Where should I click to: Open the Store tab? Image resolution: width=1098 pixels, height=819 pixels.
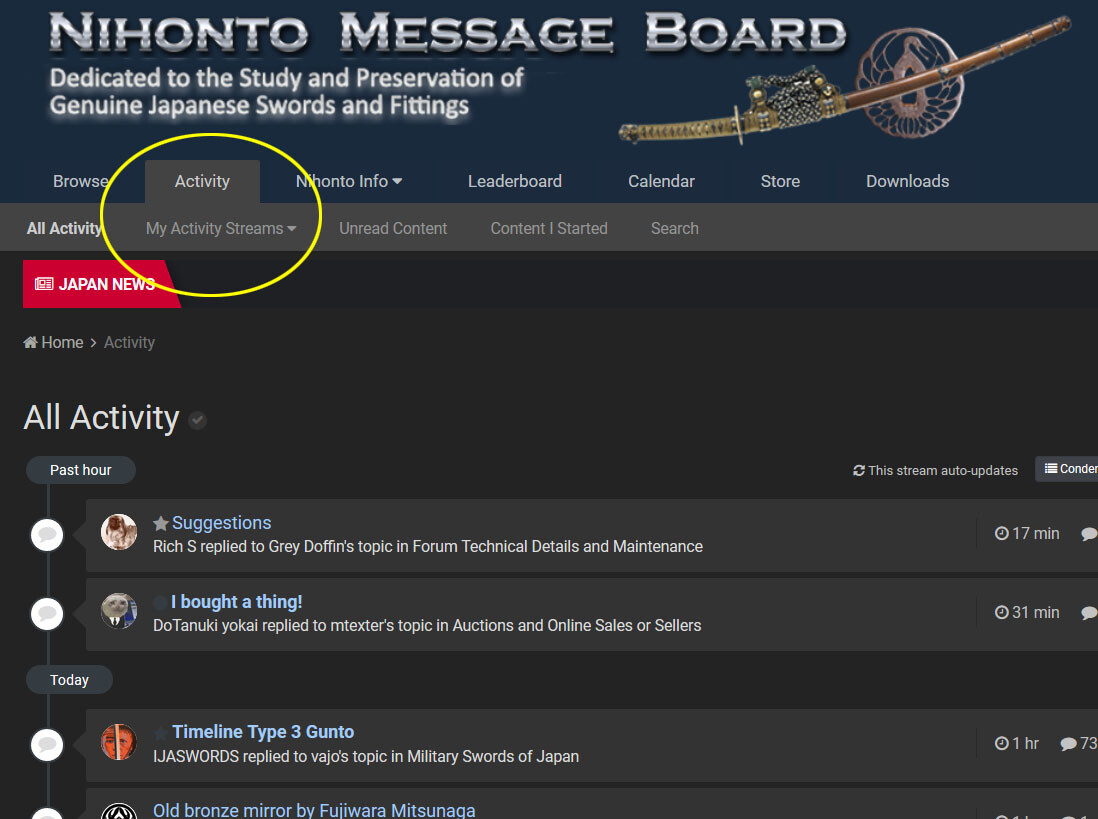point(780,181)
